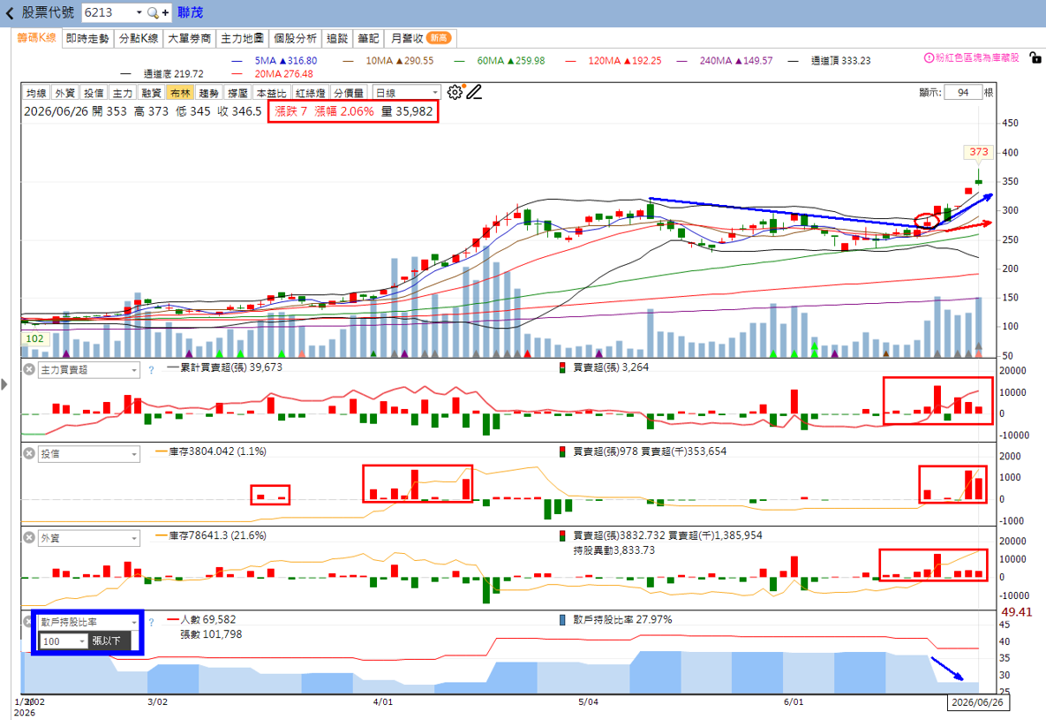1046x720 pixels.
Task: Switch to the 個股分析 tab
Action: pos(296,39)
